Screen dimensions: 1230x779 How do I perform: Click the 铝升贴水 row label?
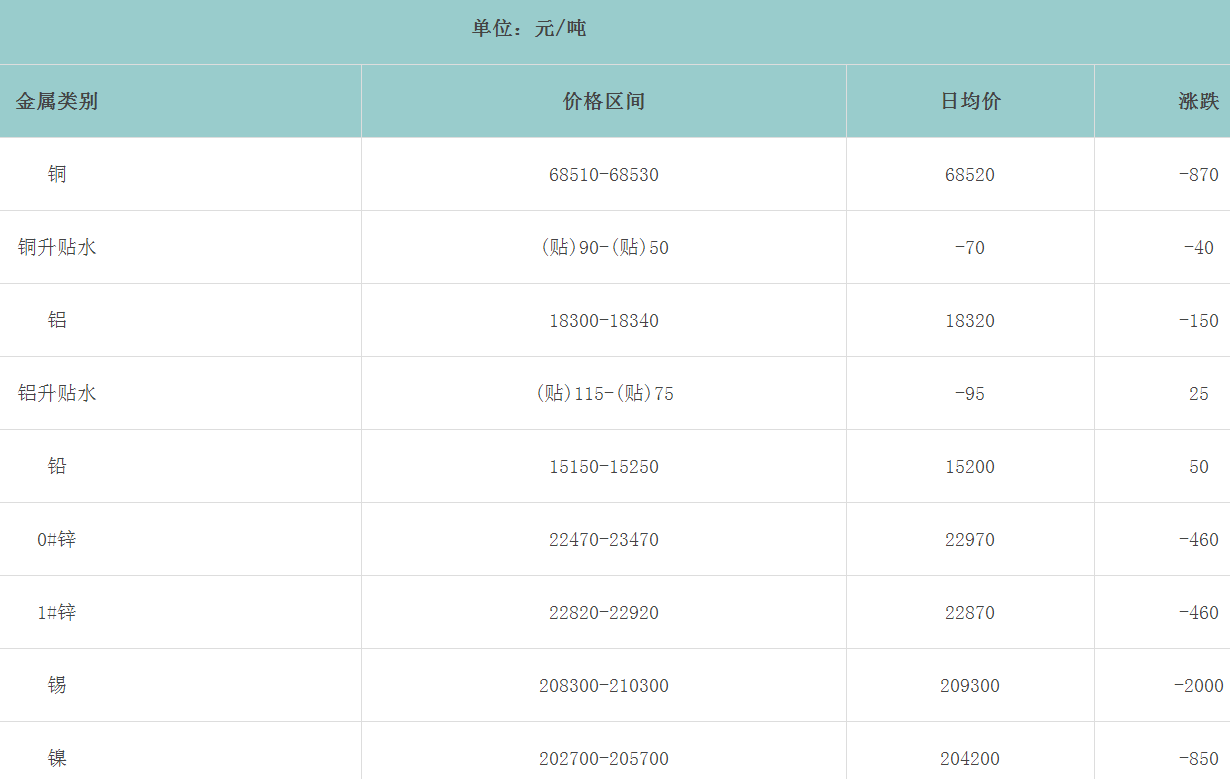click(57, 393)
